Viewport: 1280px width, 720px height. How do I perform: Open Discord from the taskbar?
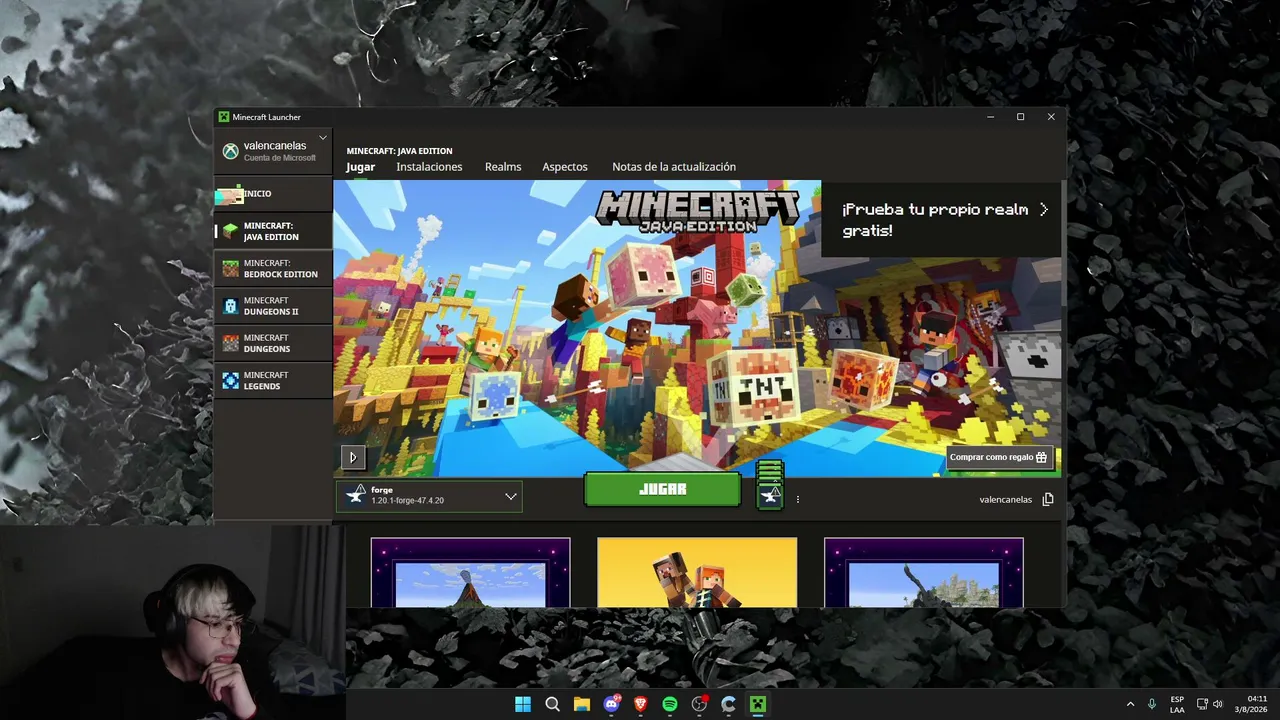coord(611,704)
